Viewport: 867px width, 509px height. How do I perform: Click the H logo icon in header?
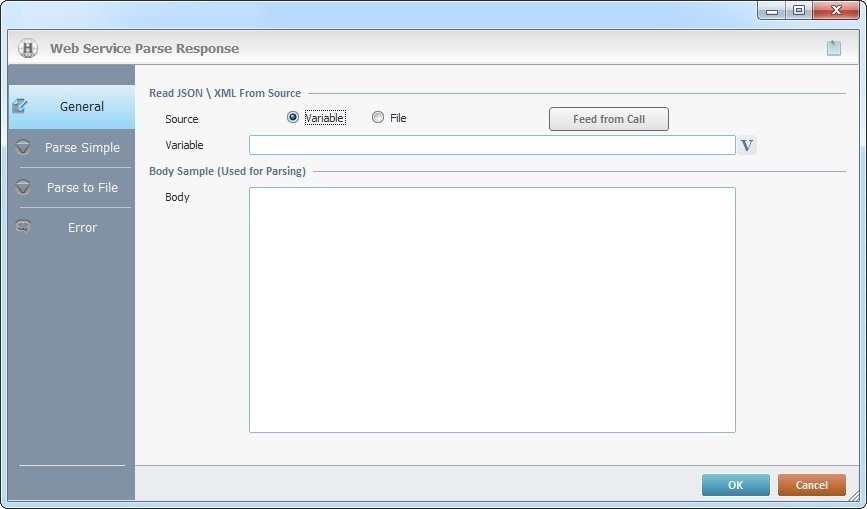[28, 48]
